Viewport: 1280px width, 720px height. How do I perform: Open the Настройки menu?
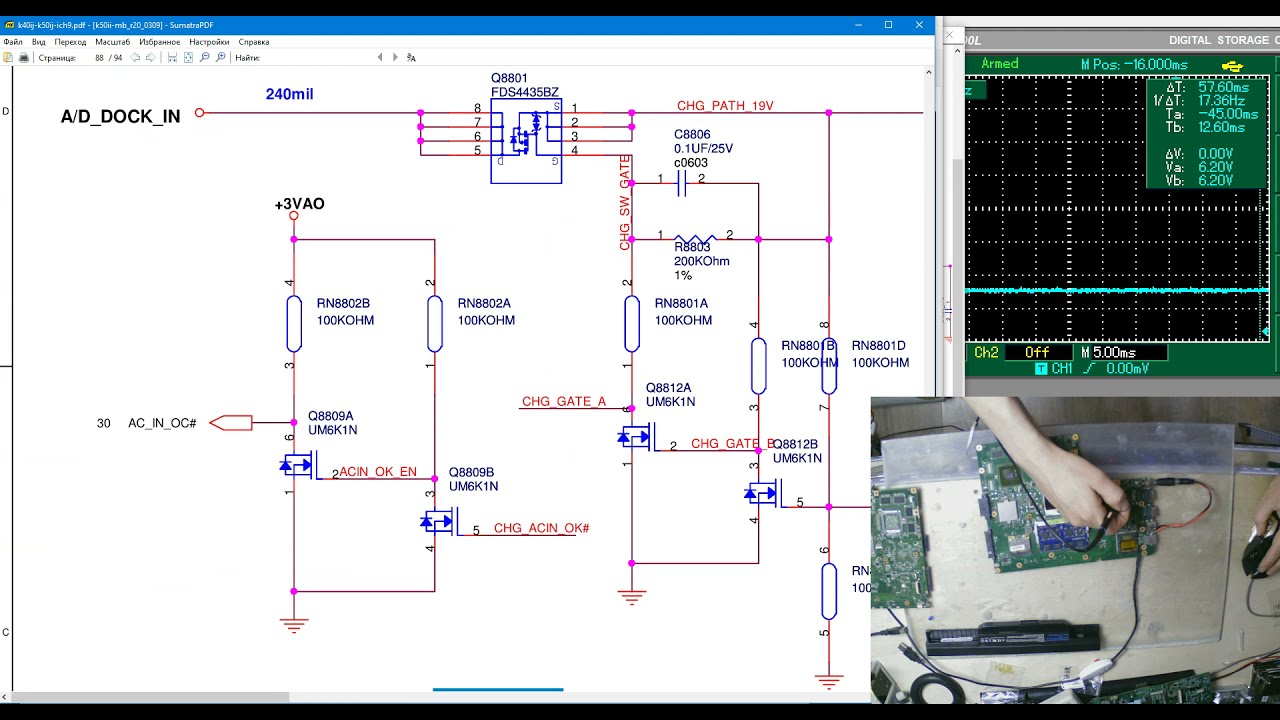(210, 42)
